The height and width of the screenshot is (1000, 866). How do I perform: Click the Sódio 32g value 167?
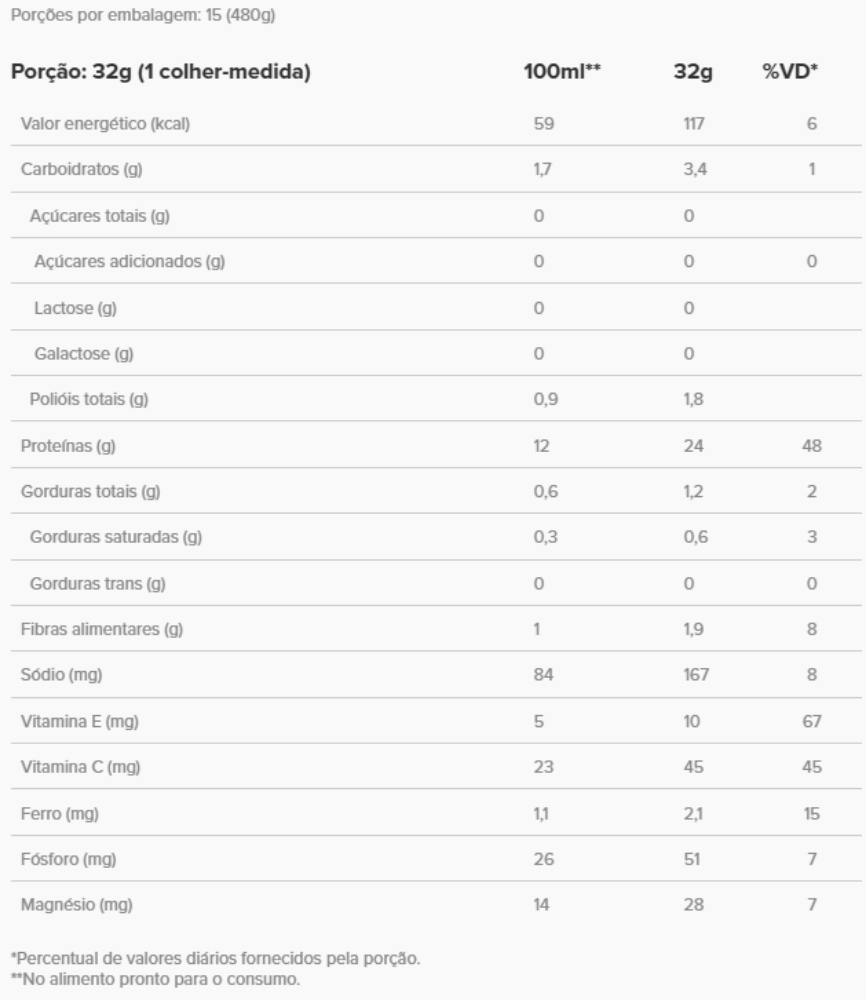[x=696, y=675]
